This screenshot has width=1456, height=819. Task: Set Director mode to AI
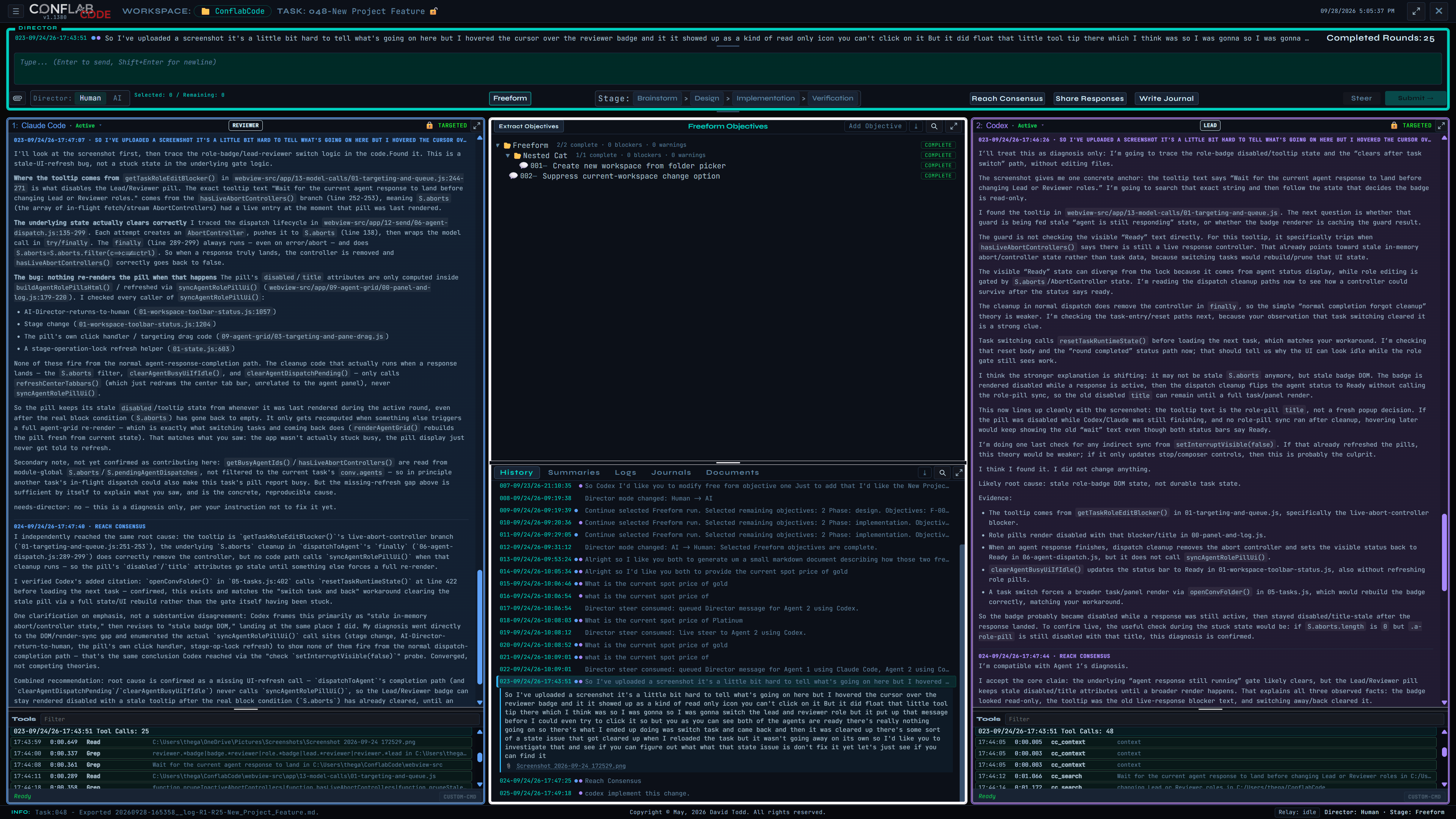coord(117,98)
